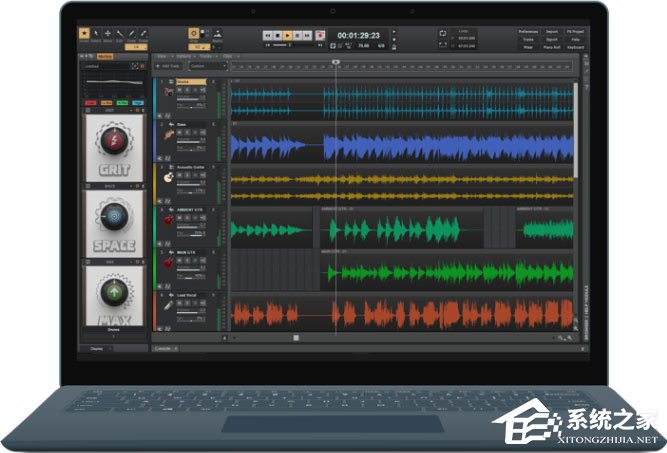Select the Move tool cross icon
The image size is (667, 453).
108,33
